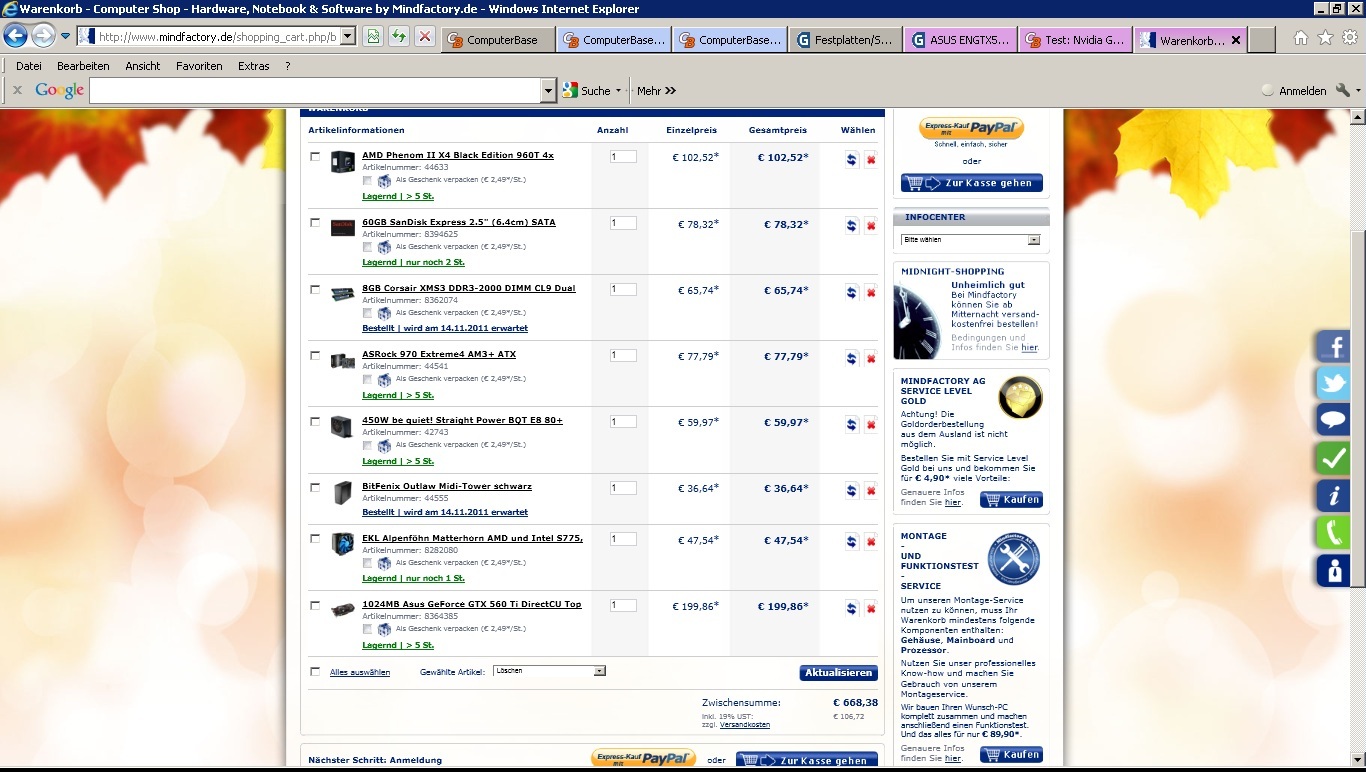
Task: Open the Datei menu
Action: click(x=29, y=66)
